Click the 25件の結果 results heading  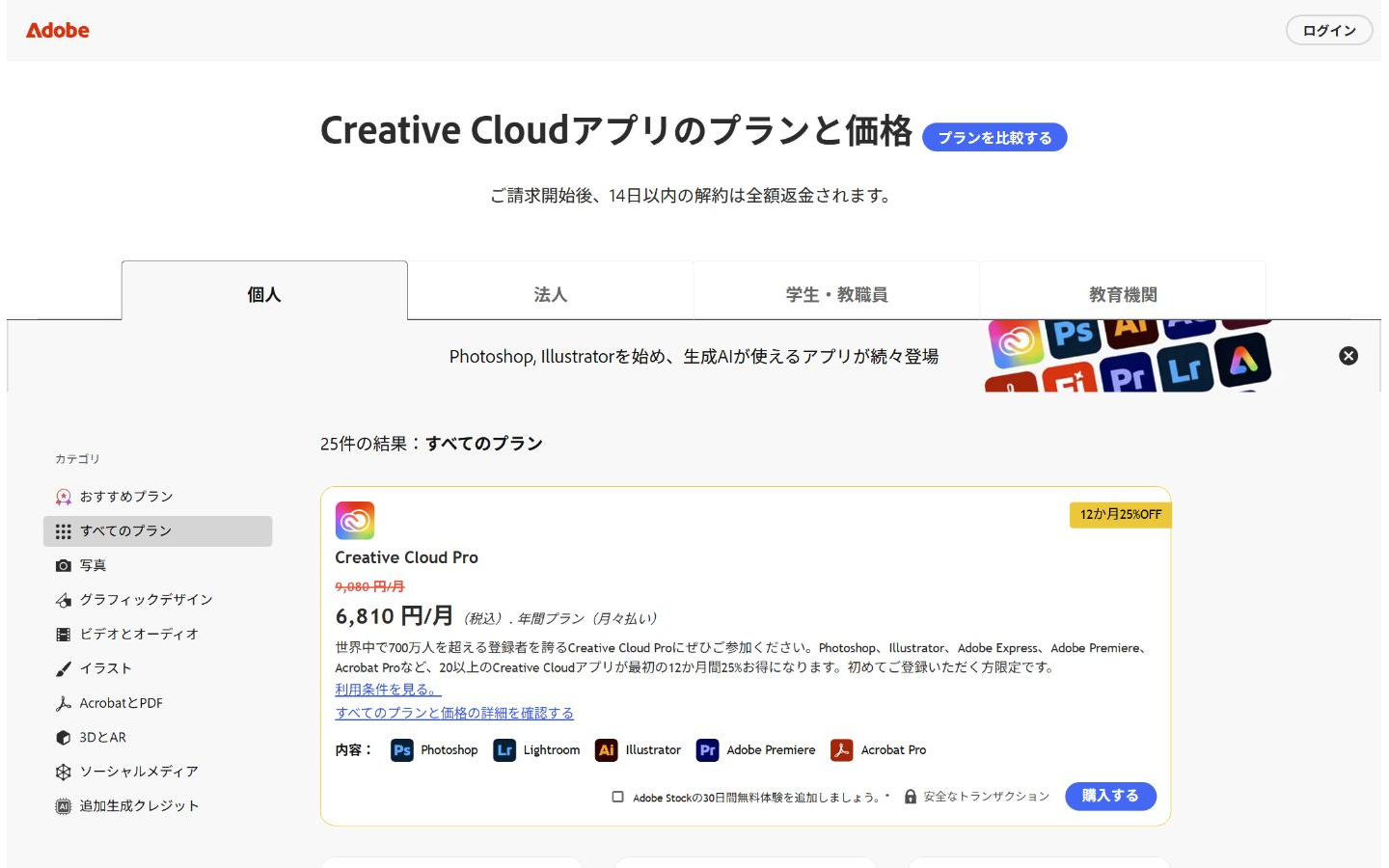click(x=431, y=444)
